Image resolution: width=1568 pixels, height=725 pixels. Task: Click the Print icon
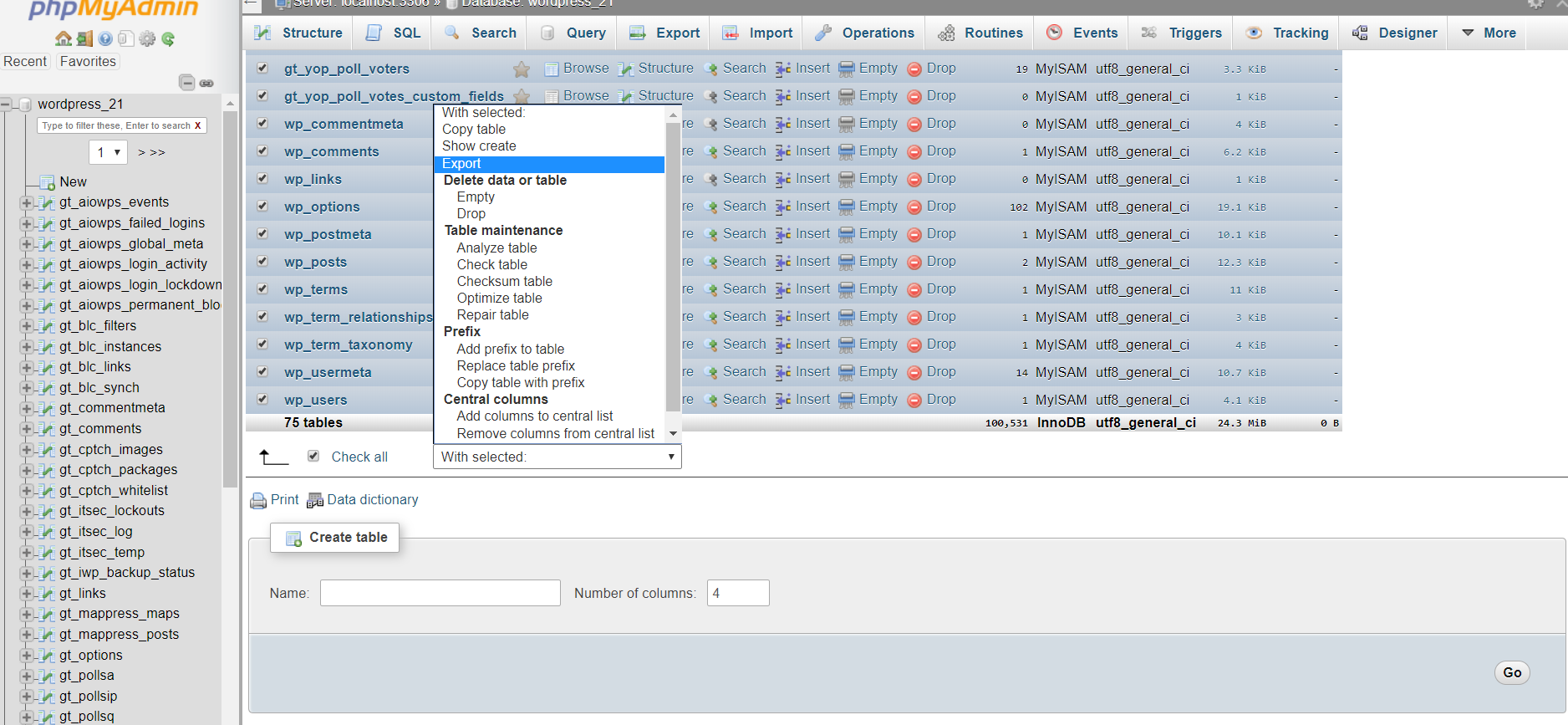[259, 500]
